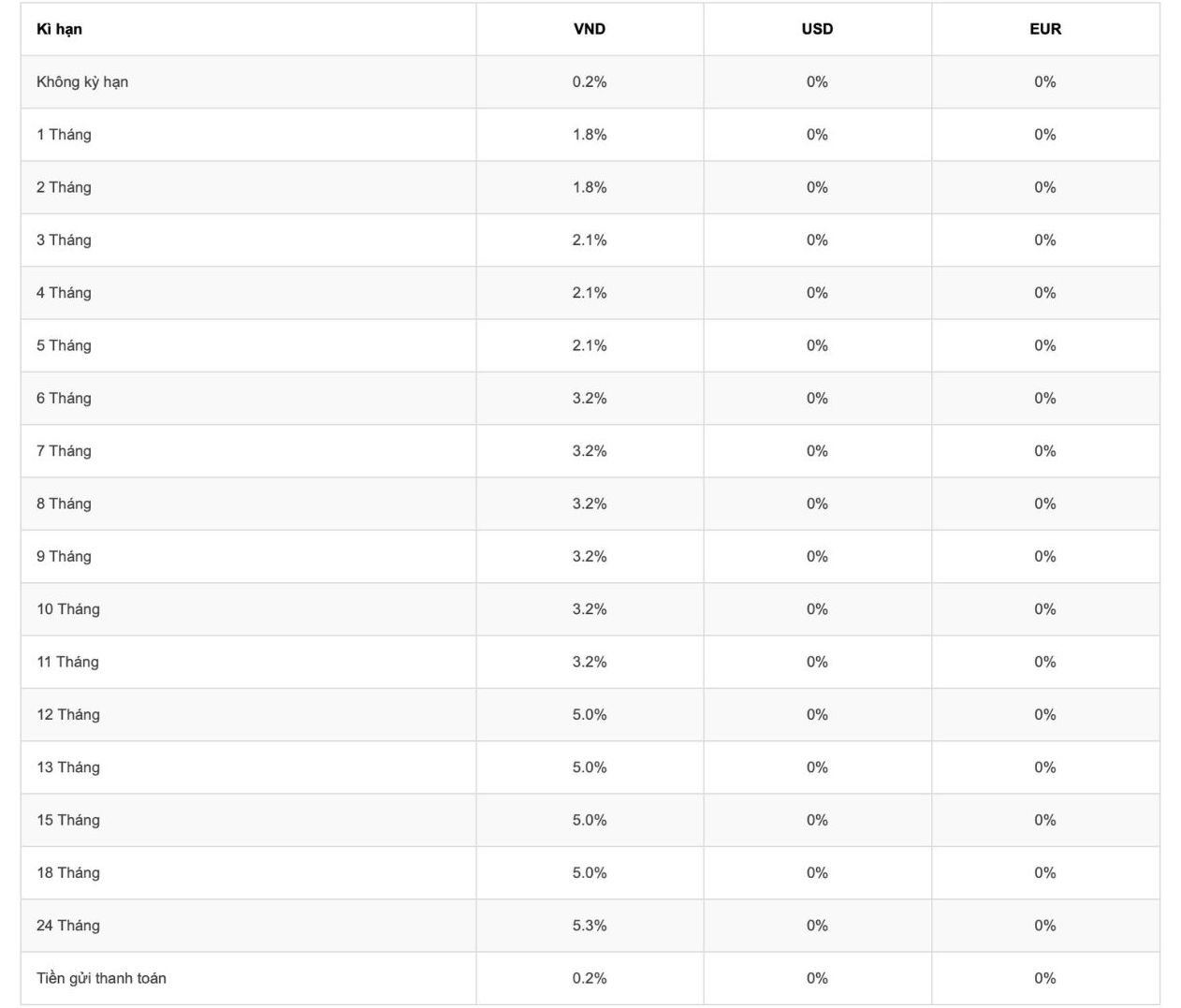This screenshot has width=1181, height=1008.
Task: Click VND rate for 12 Tháng
Action: pos(590,715)
